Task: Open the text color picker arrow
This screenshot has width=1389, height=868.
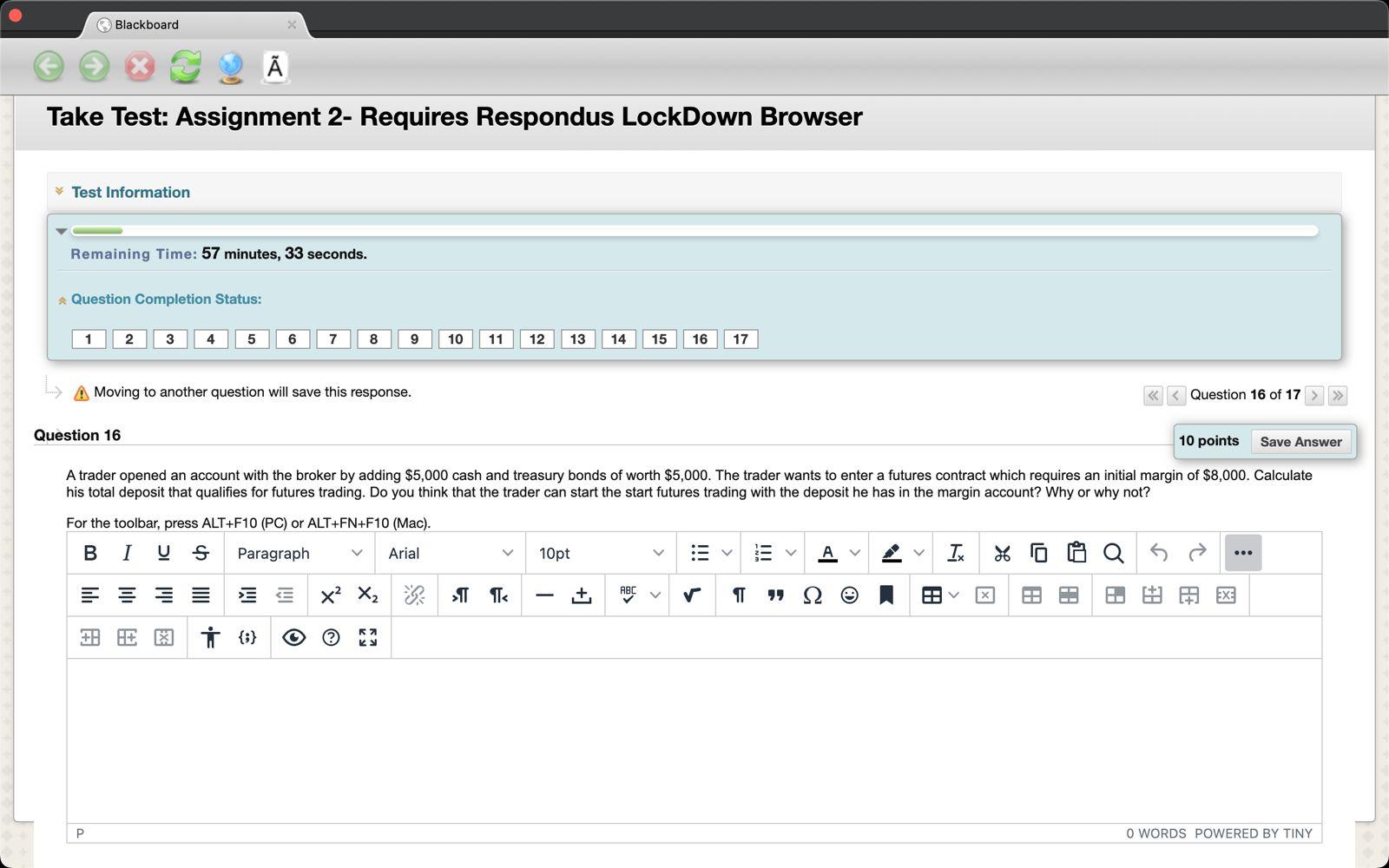Action: click(855, 553)
